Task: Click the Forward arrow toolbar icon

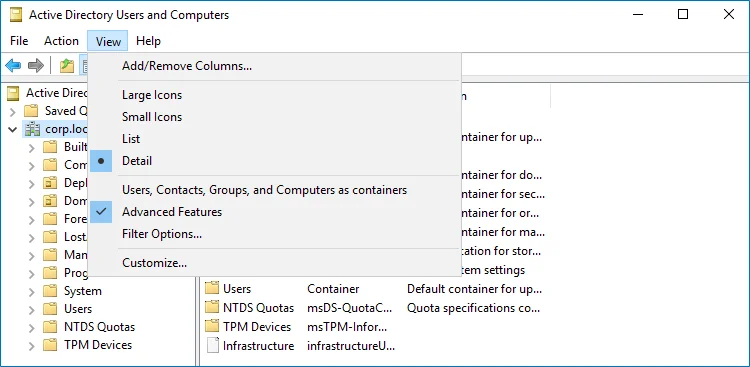Action: 36,65
